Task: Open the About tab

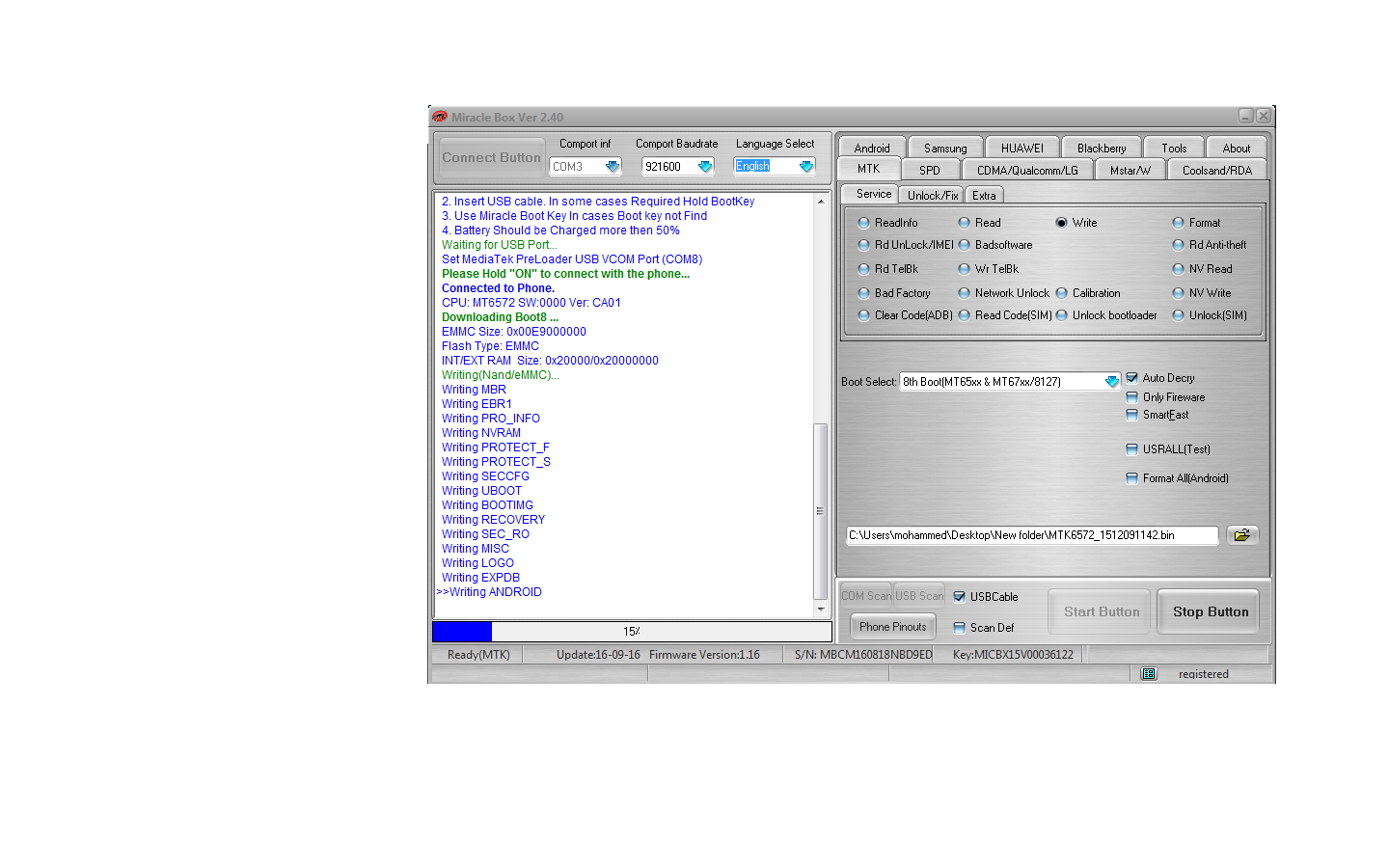Action: tap(1237, 148)
